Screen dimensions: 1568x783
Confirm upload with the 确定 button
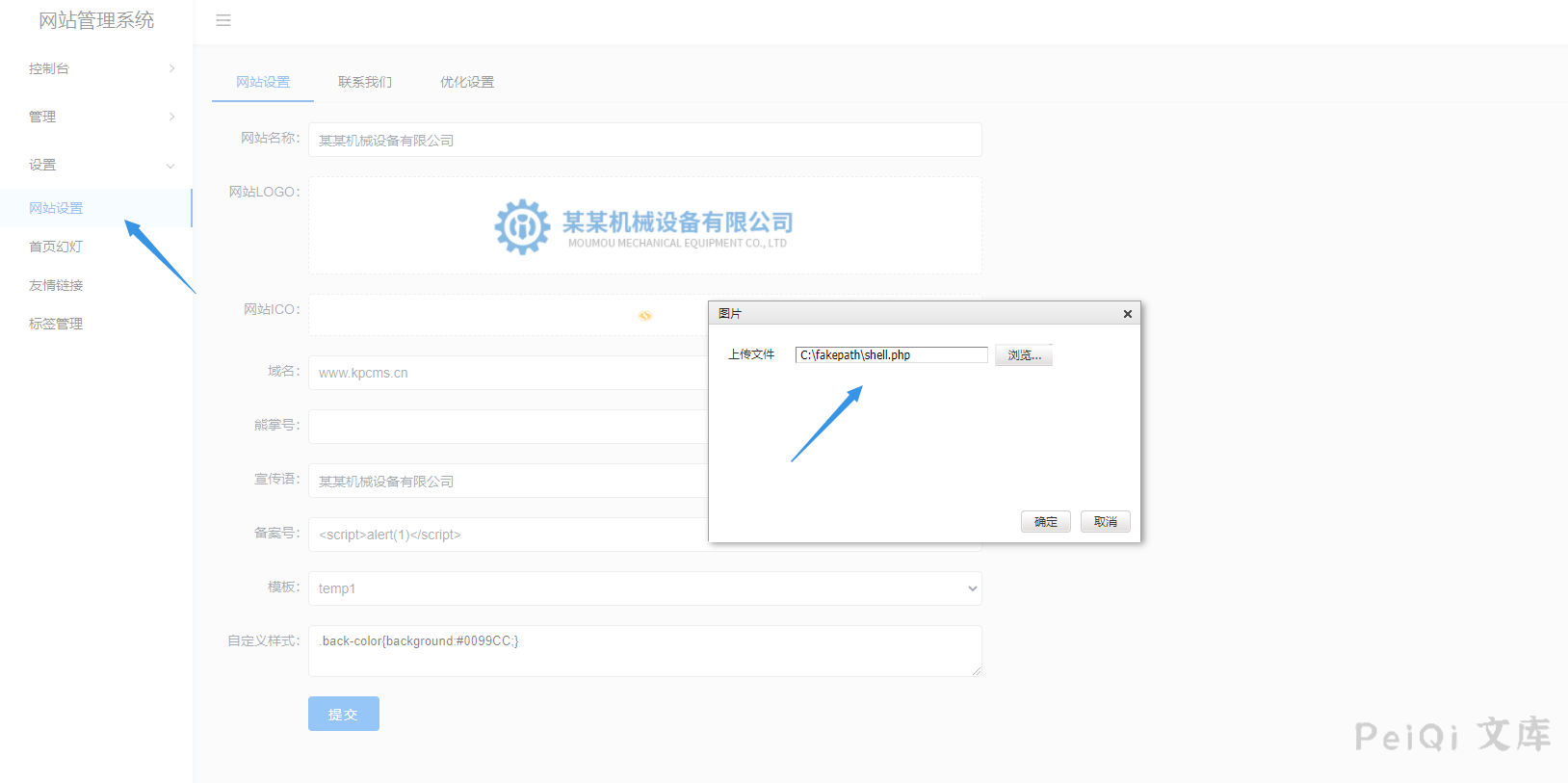click(1045, 522)
